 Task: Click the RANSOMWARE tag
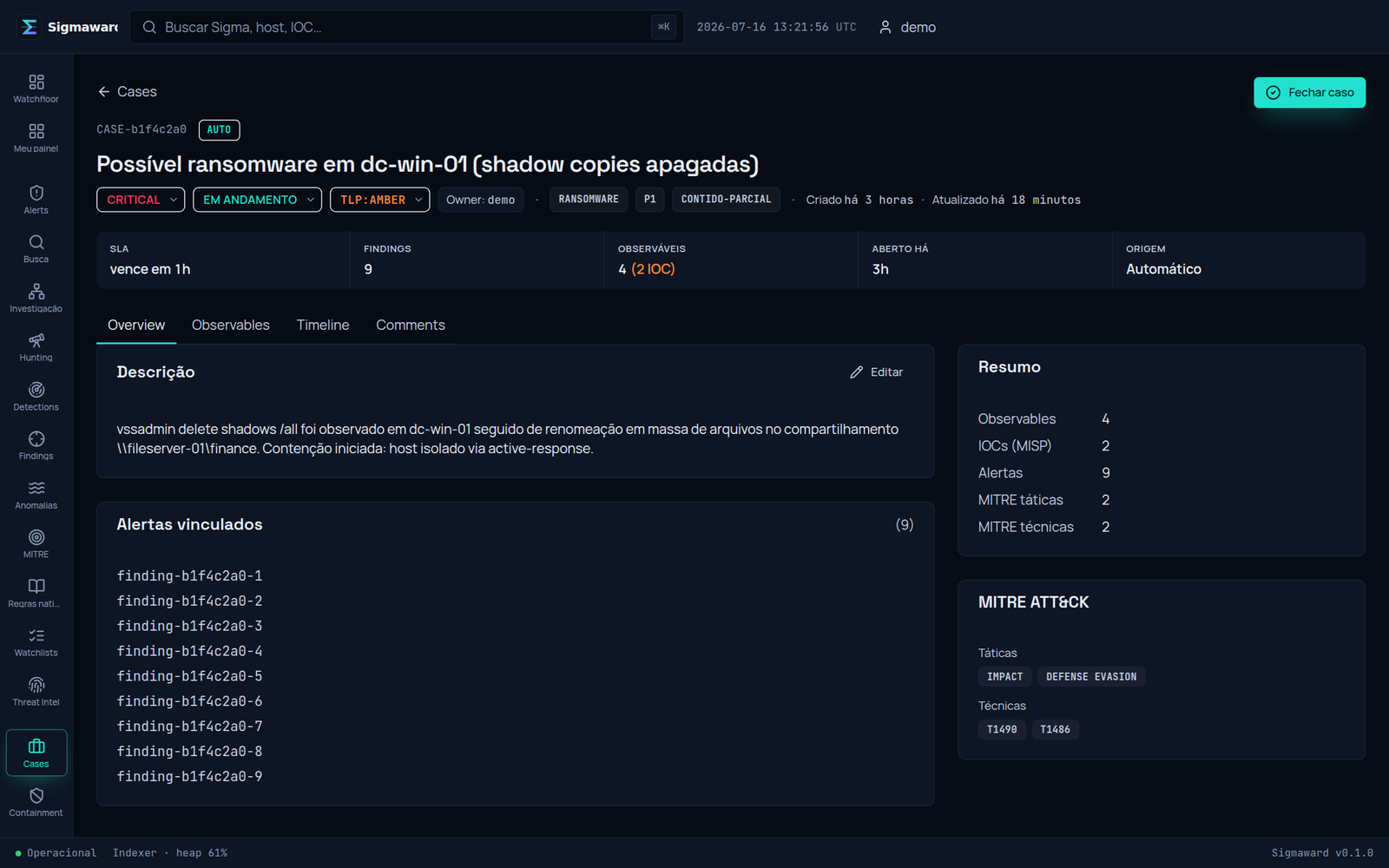589,200
